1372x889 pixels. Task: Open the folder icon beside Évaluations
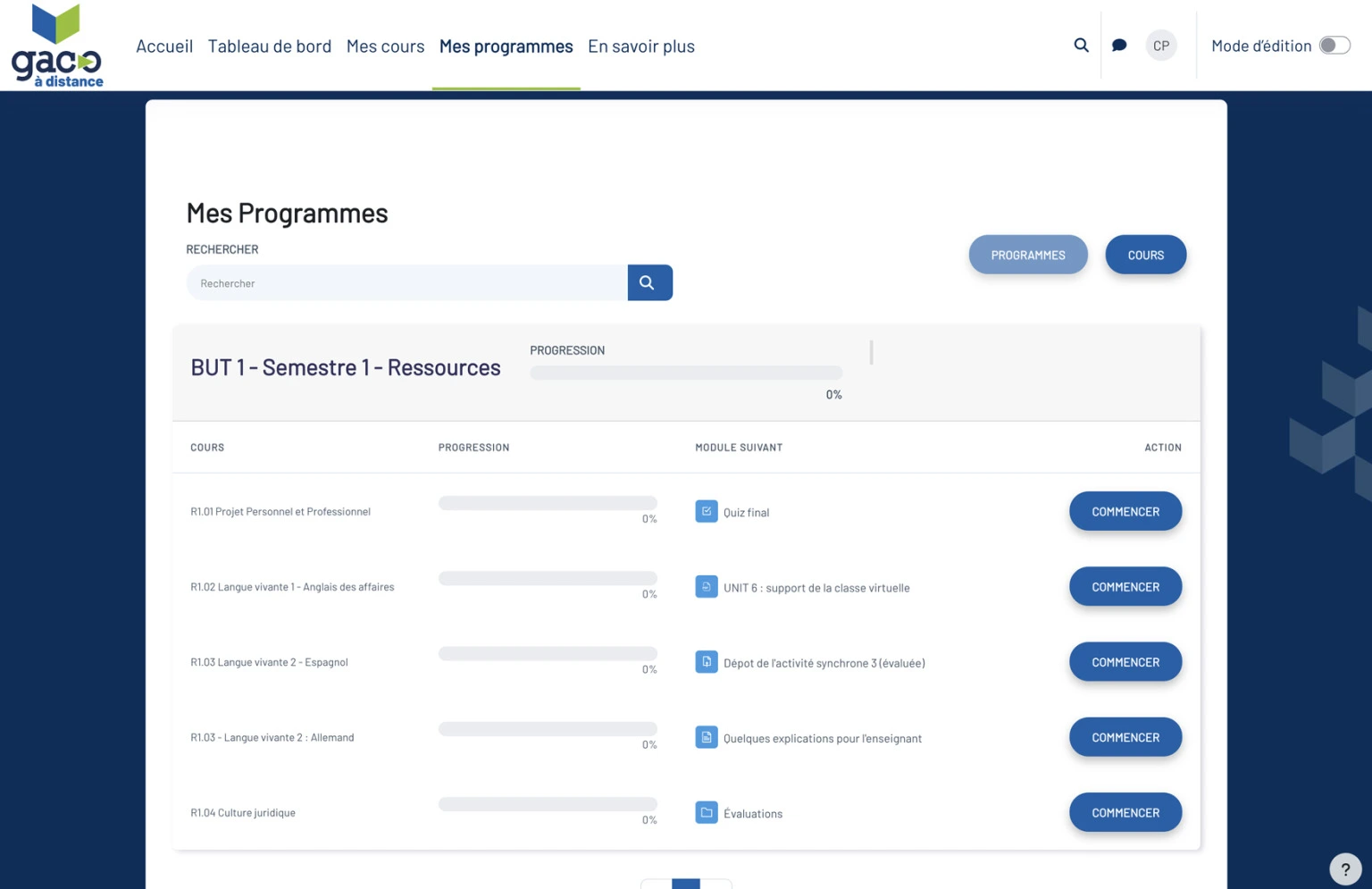(x=707, y=812)
